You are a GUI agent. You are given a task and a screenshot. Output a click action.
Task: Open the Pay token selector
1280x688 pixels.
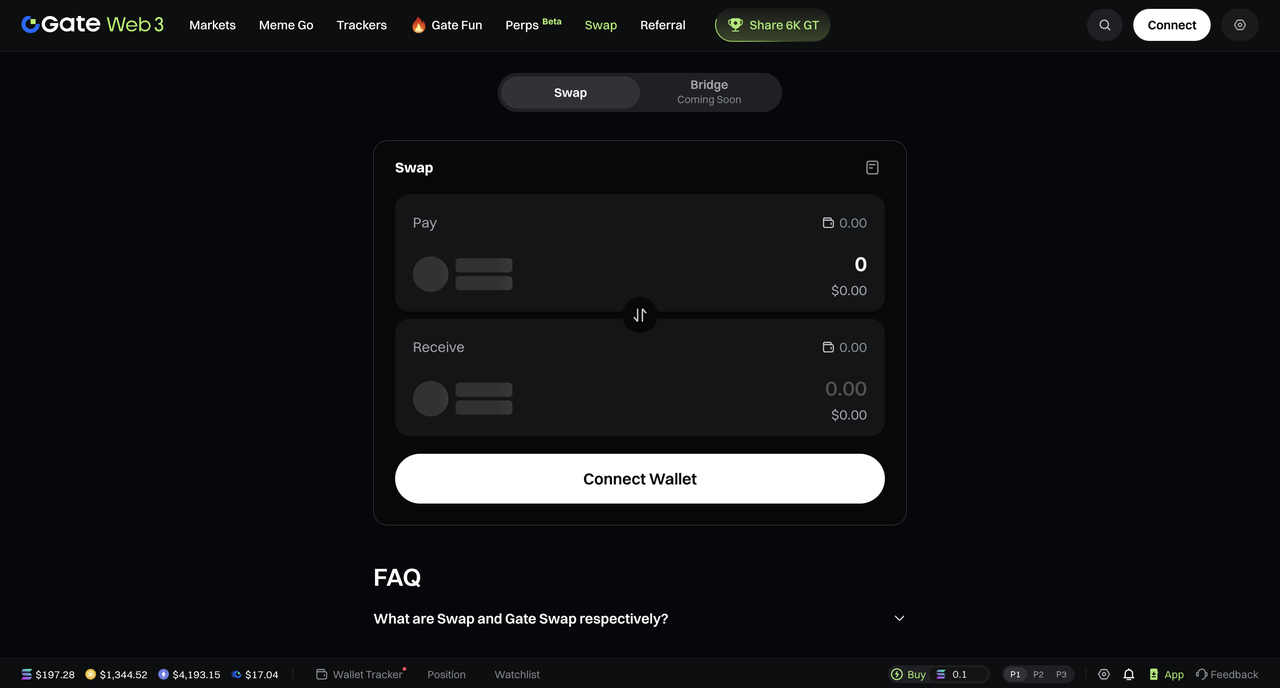[463, 274]
